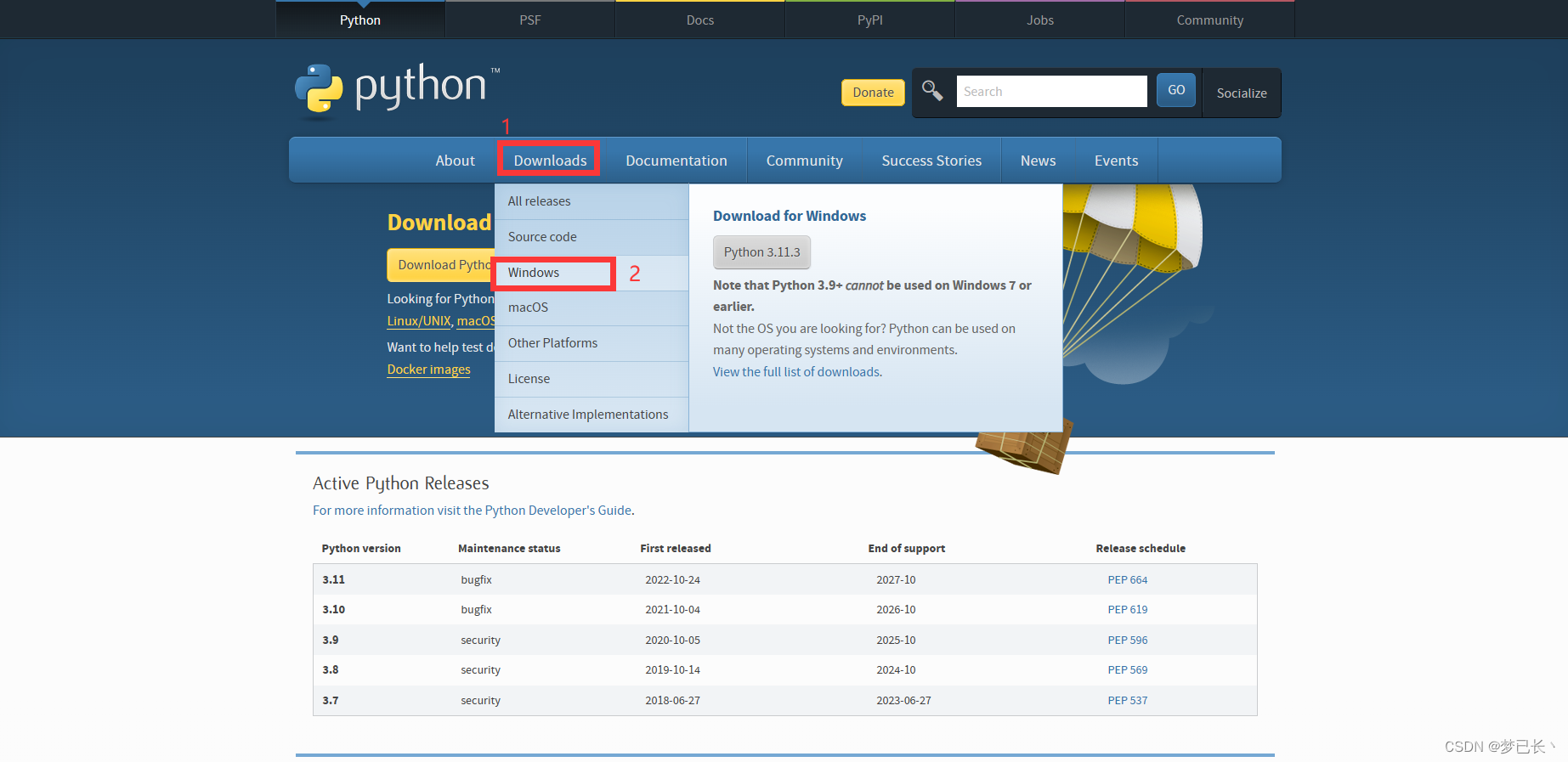The height and width of the screenshot is (762, 1568).
Task: Open the Socialize menu
Action: 1242,93
